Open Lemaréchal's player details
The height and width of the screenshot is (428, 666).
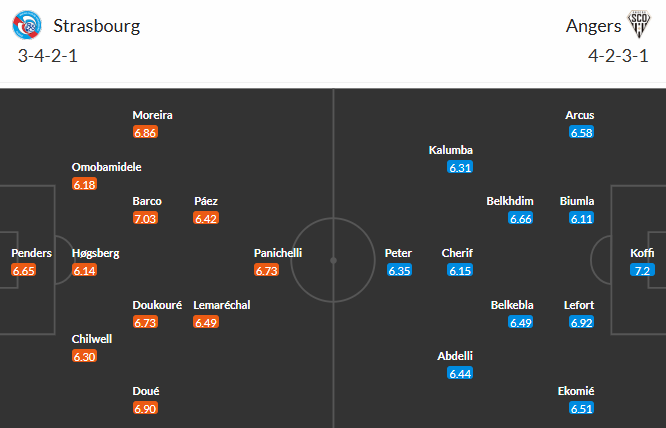[222, 305]
